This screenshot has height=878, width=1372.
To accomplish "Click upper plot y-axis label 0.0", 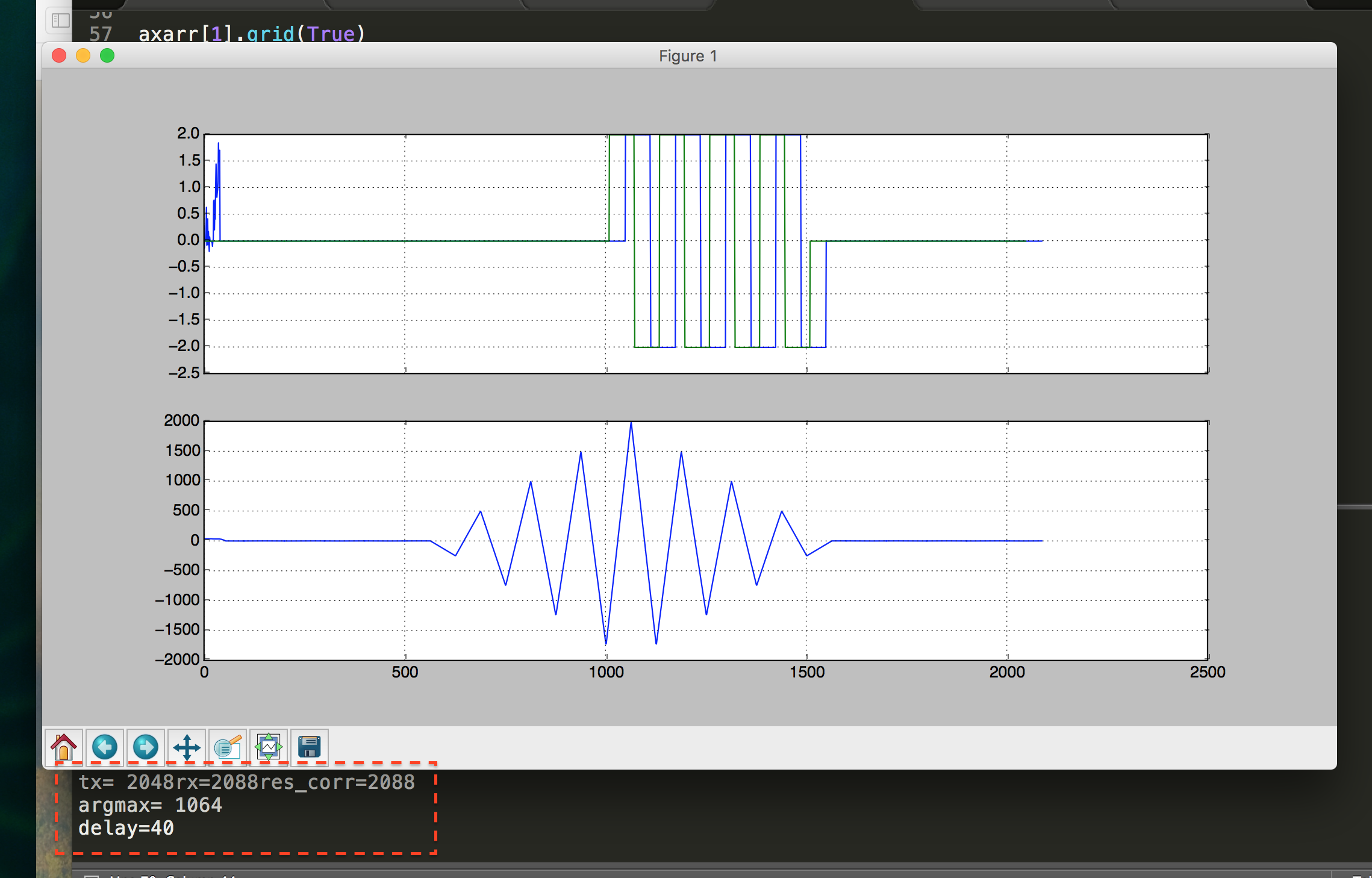I will pos(188,240).
